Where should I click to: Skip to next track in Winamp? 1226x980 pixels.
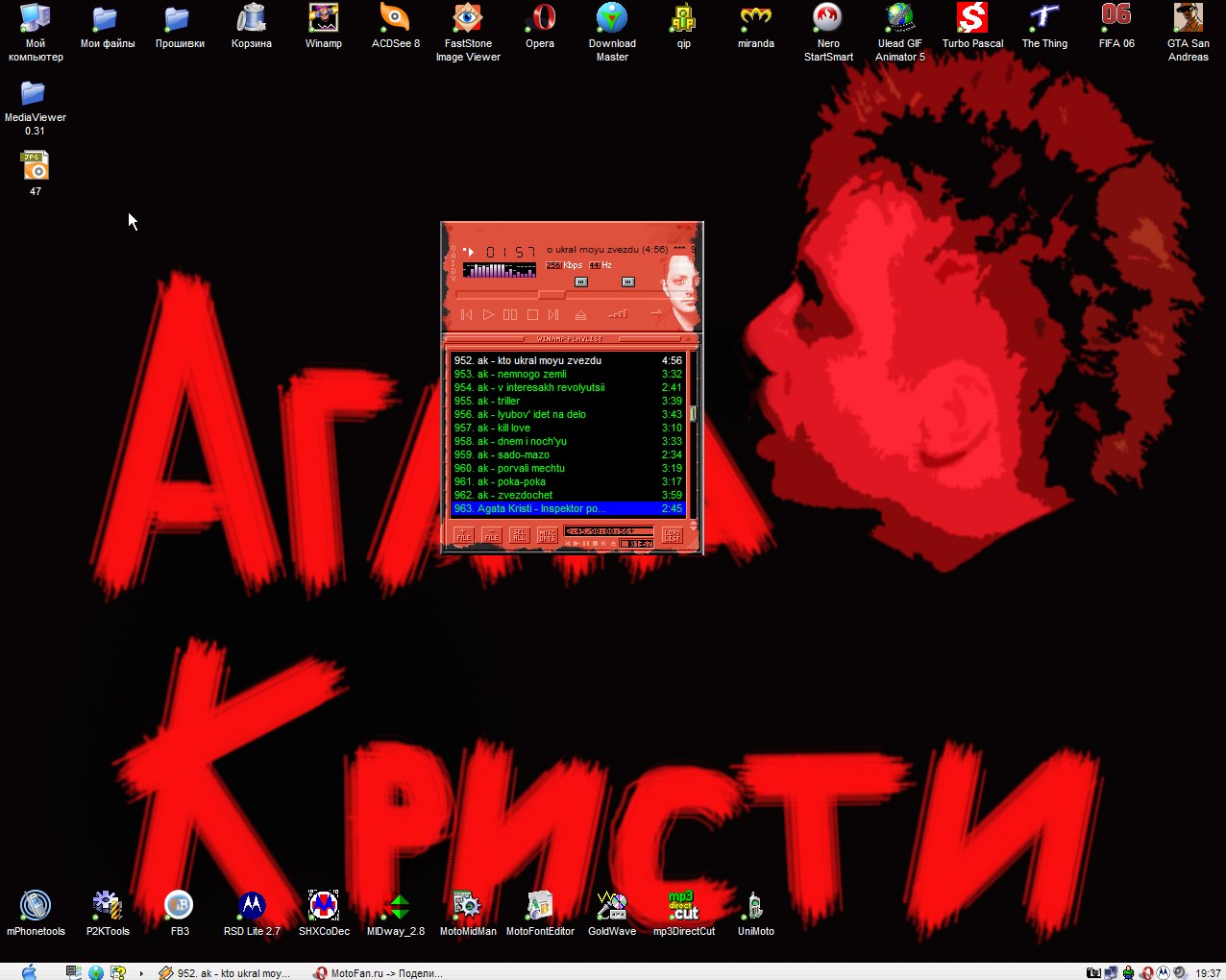pyautogui.click(x=553, y=314)
